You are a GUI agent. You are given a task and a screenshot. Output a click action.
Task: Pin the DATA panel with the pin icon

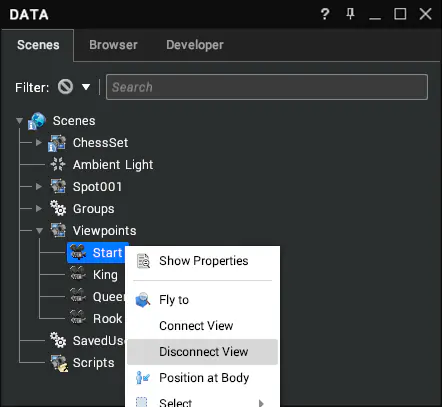point(350,14)
